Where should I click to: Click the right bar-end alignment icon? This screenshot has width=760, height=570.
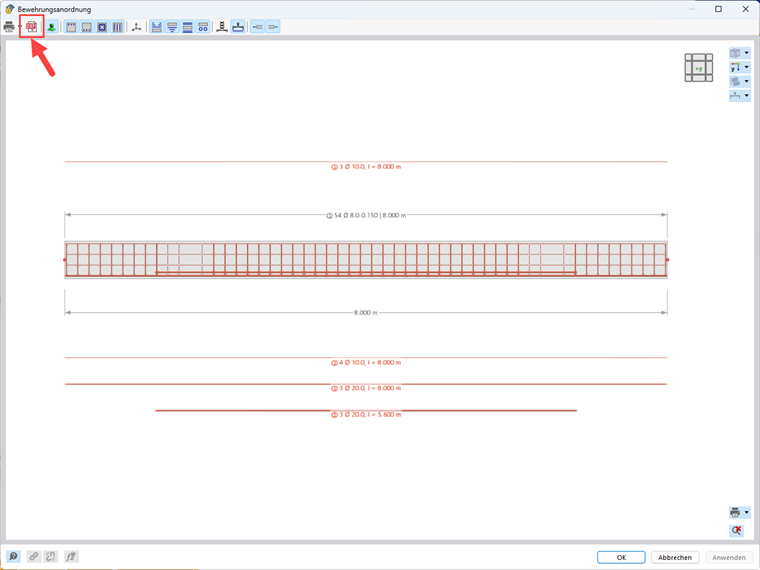273,27
